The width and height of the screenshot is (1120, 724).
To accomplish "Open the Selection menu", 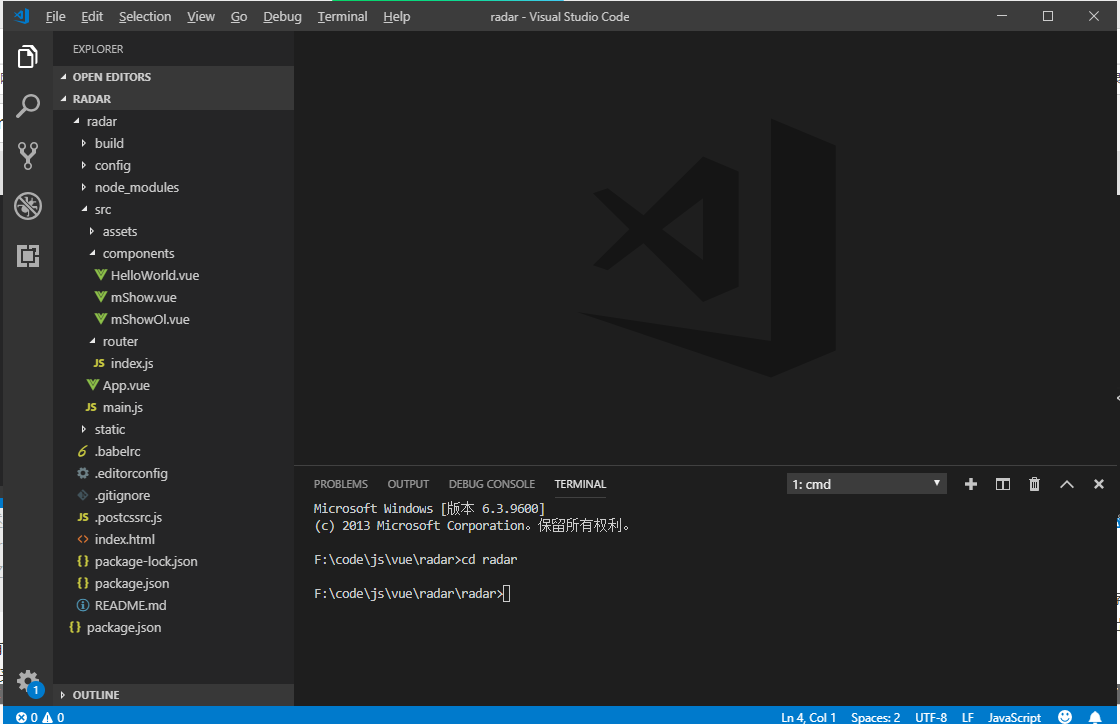I will coord(145,16).
